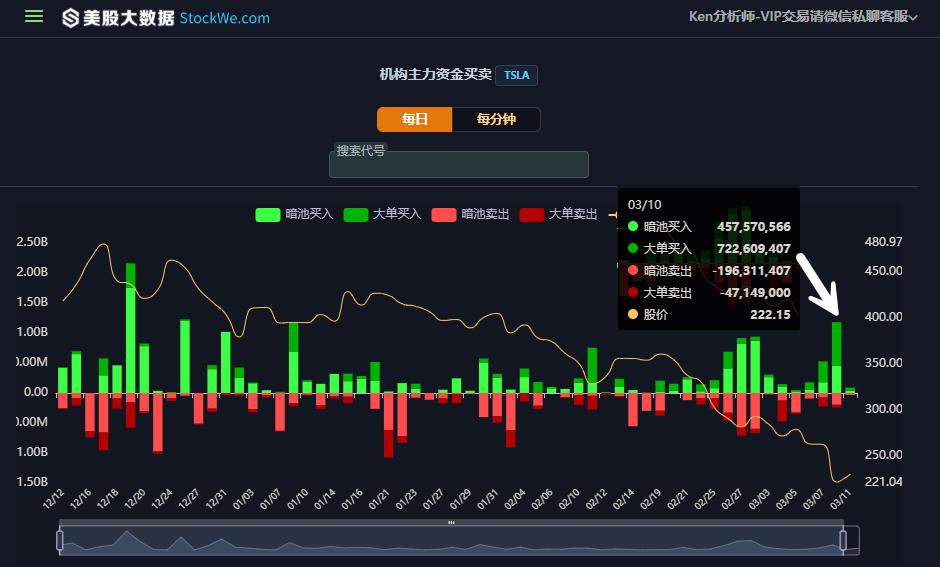
Task: Switch to the 每分钟 tab
Action: (x=496, y=119)
